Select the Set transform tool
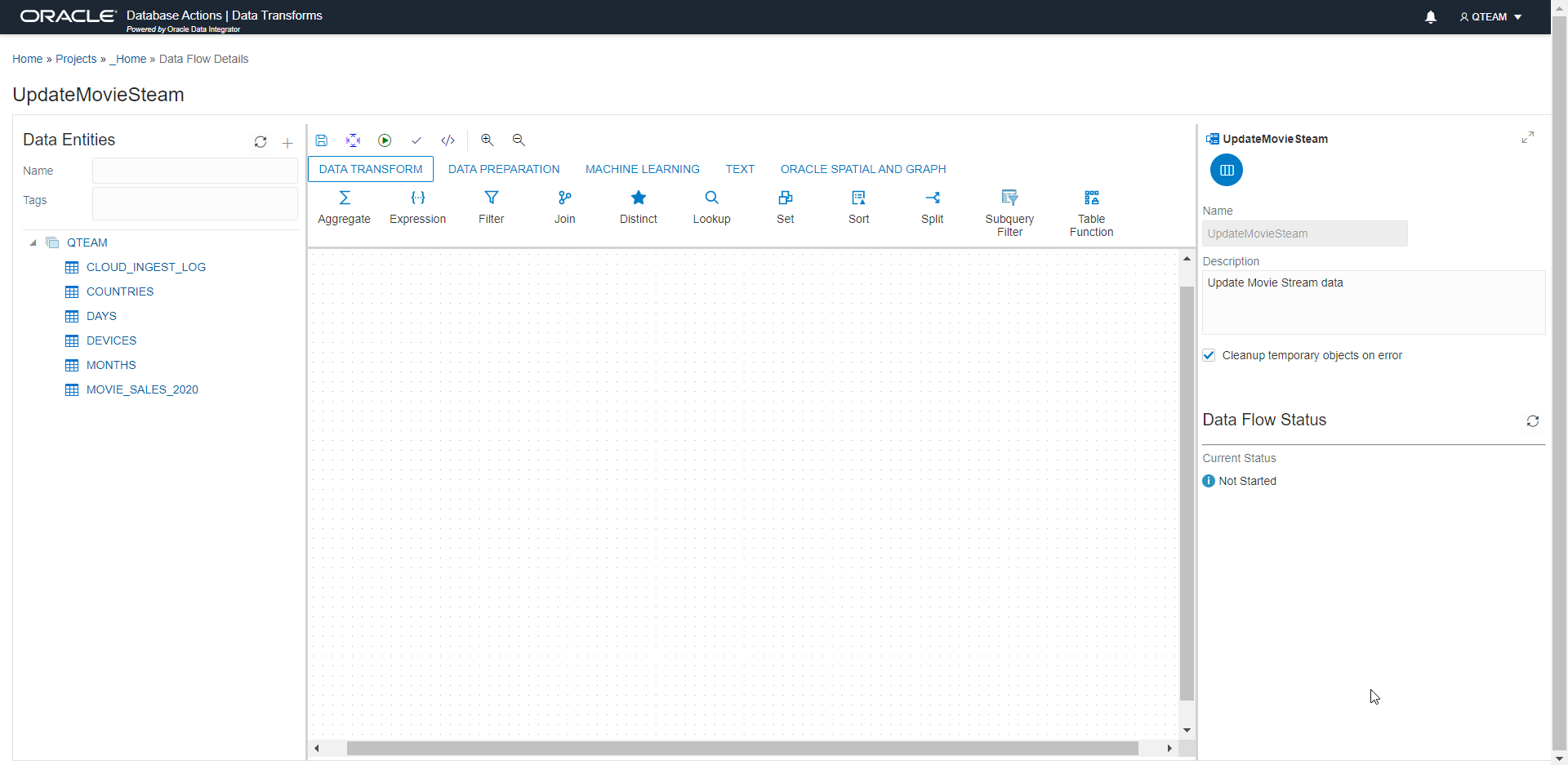Image resolution: width=1568 pixels, height=765 pixels. (x=786, y=207)
